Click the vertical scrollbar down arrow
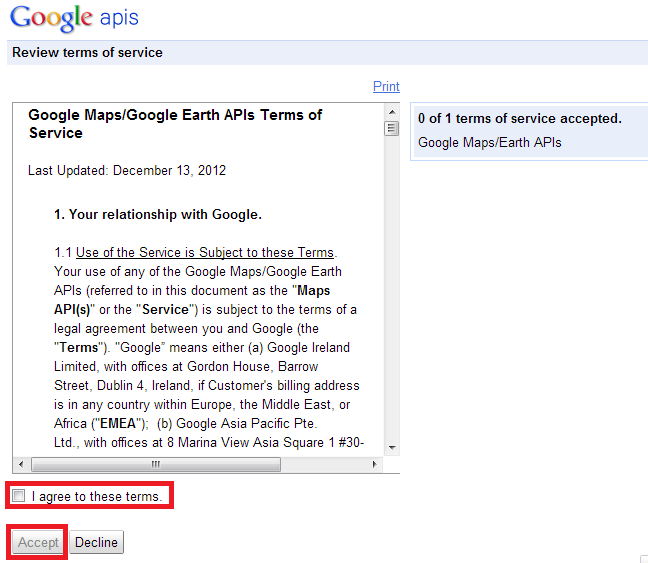648x563 pixels. (x=391, y=447)
